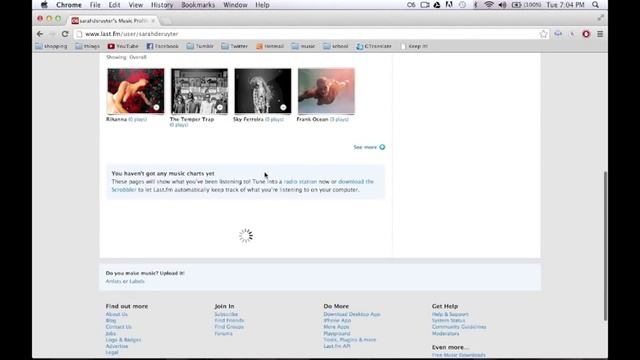Open the YouTube bookmark

coord(123,46)
